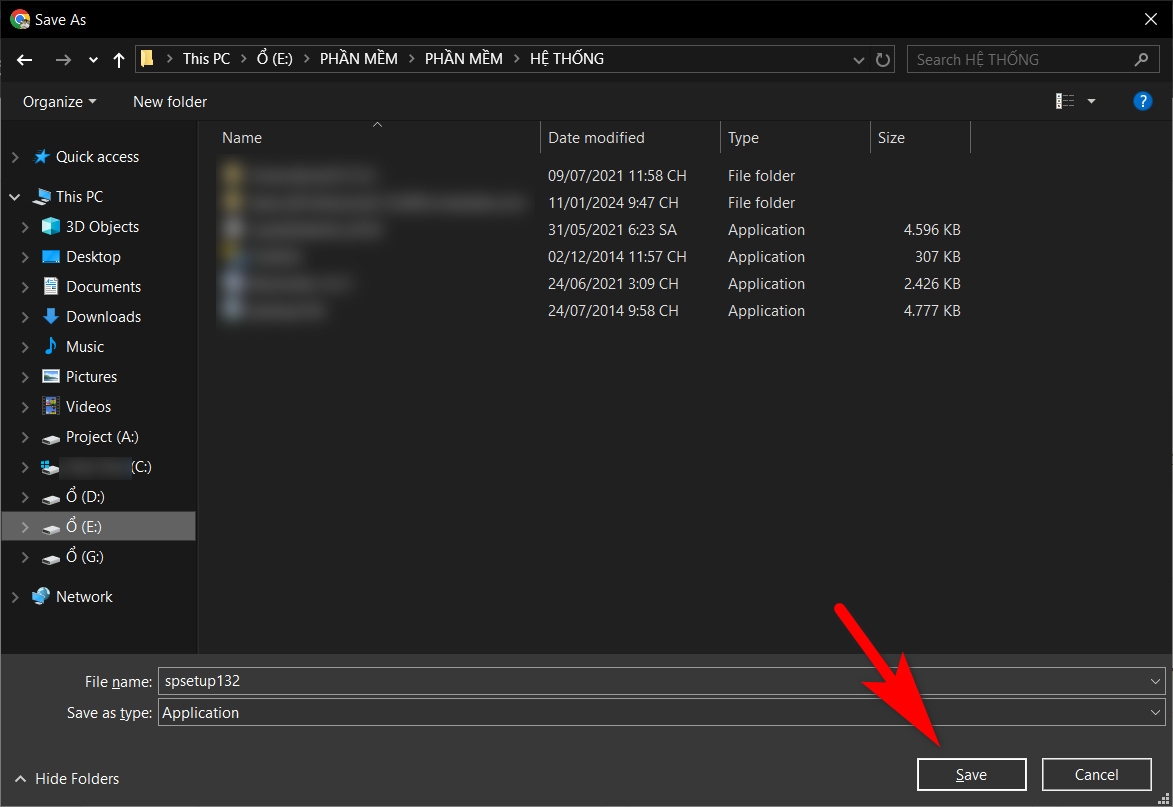The width and height of the screenshot is (1173, 807).
Task: Open the Organize menu
Action: pyautogui.click(x=59, y=102)
